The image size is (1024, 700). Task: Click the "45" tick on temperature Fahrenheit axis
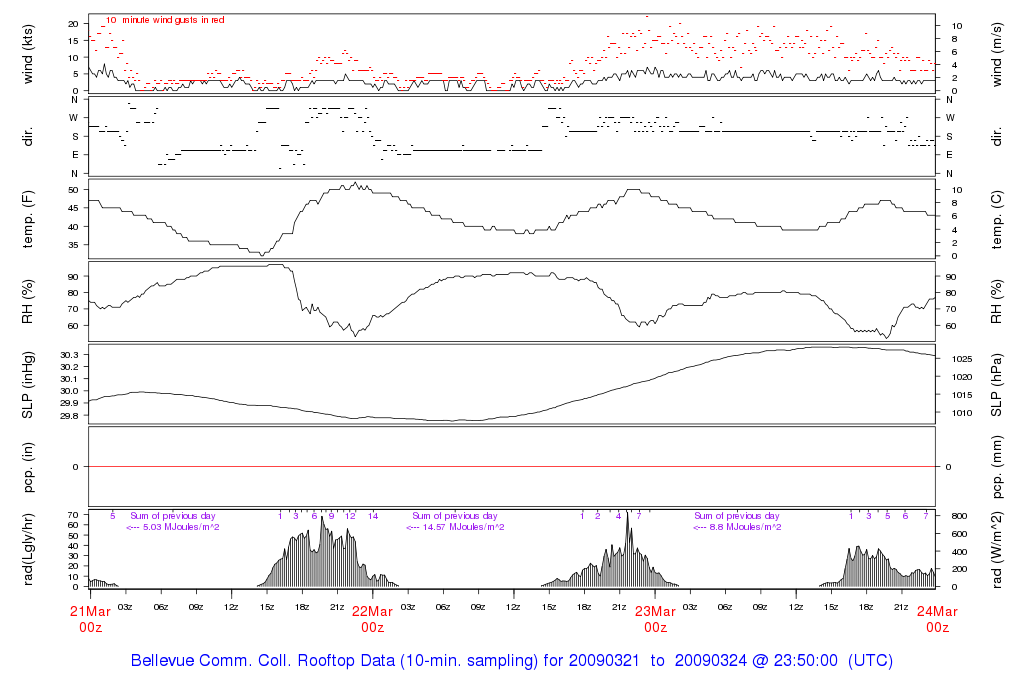point(73,208)
